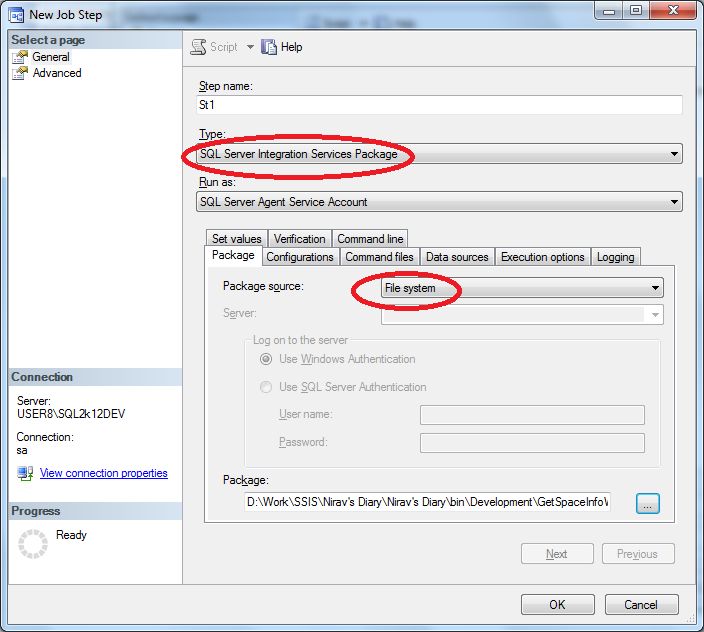Click the Ready progress spinner icon
Screen dimensions: 704x632
coord(33,544)
